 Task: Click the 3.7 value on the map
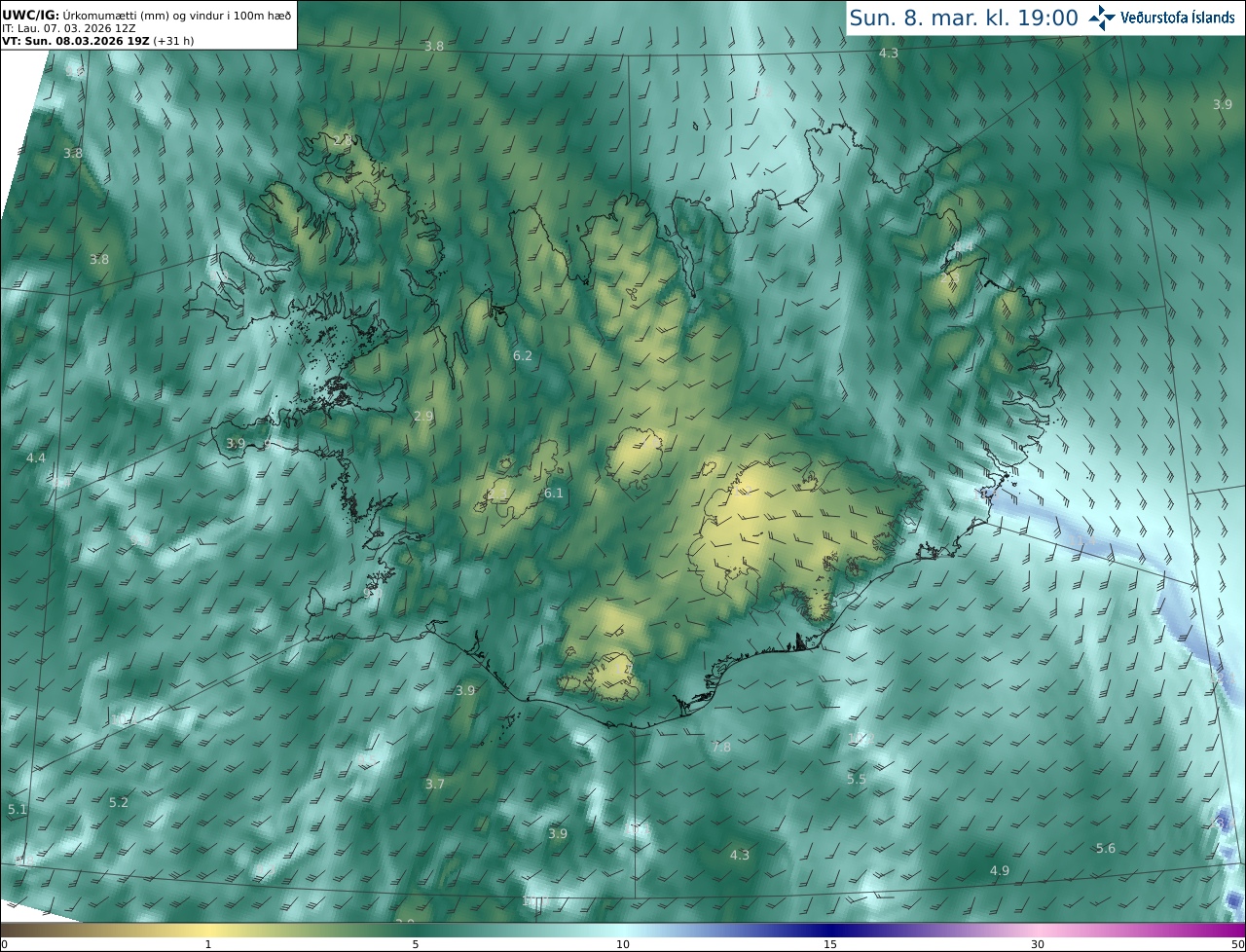click(435, 784)
